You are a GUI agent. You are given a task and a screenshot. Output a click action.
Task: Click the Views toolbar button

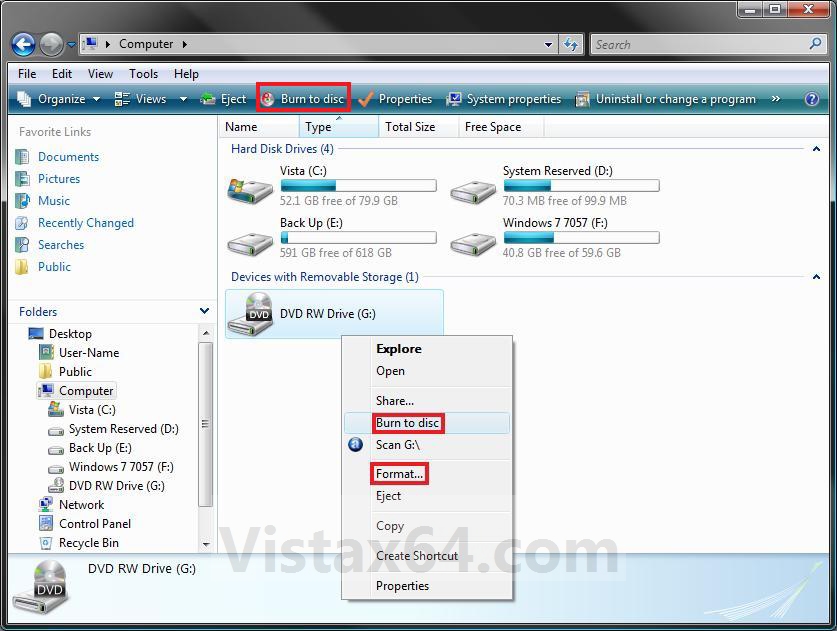[x=140, y=99]
